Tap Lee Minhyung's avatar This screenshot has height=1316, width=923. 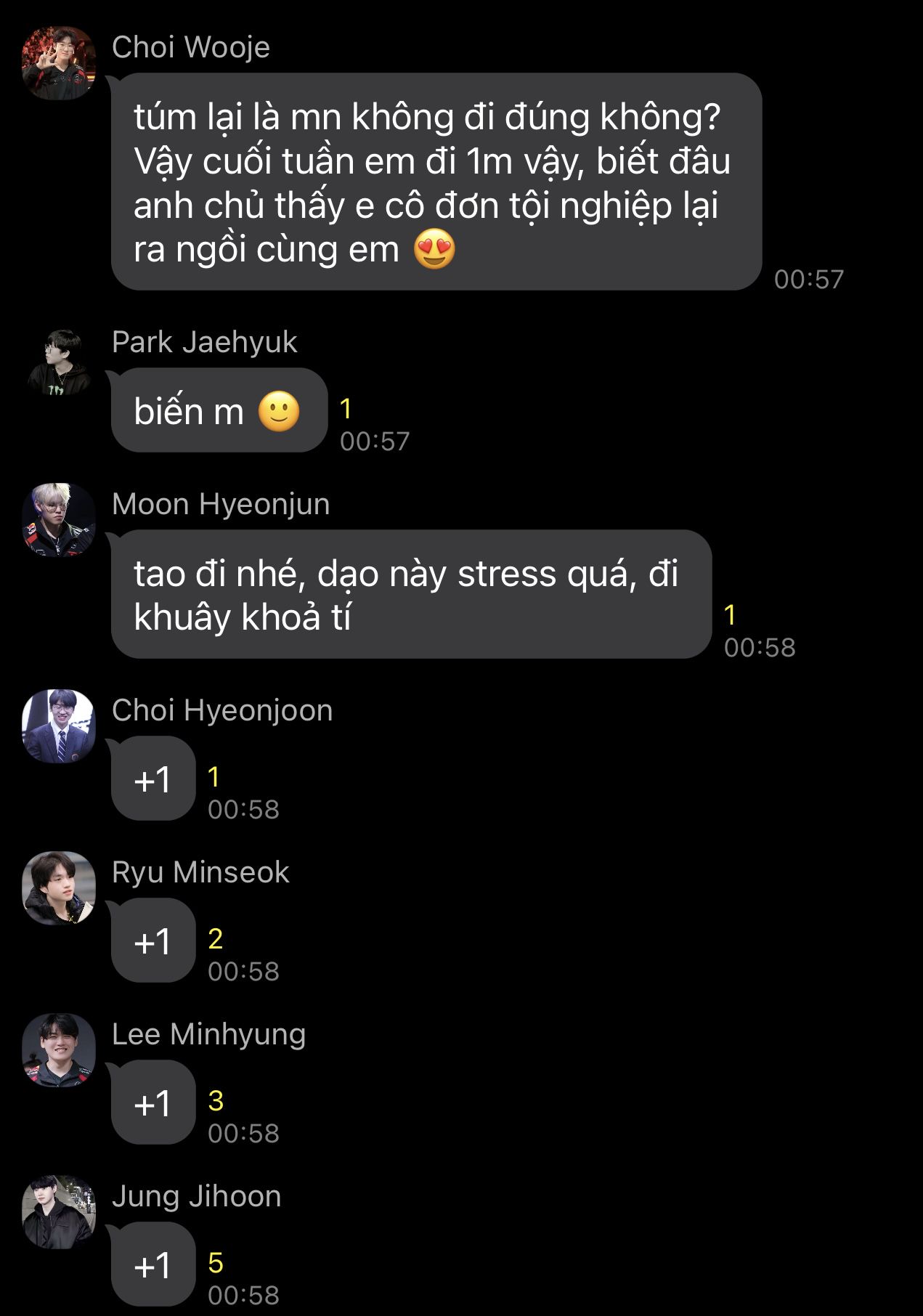59,1050
